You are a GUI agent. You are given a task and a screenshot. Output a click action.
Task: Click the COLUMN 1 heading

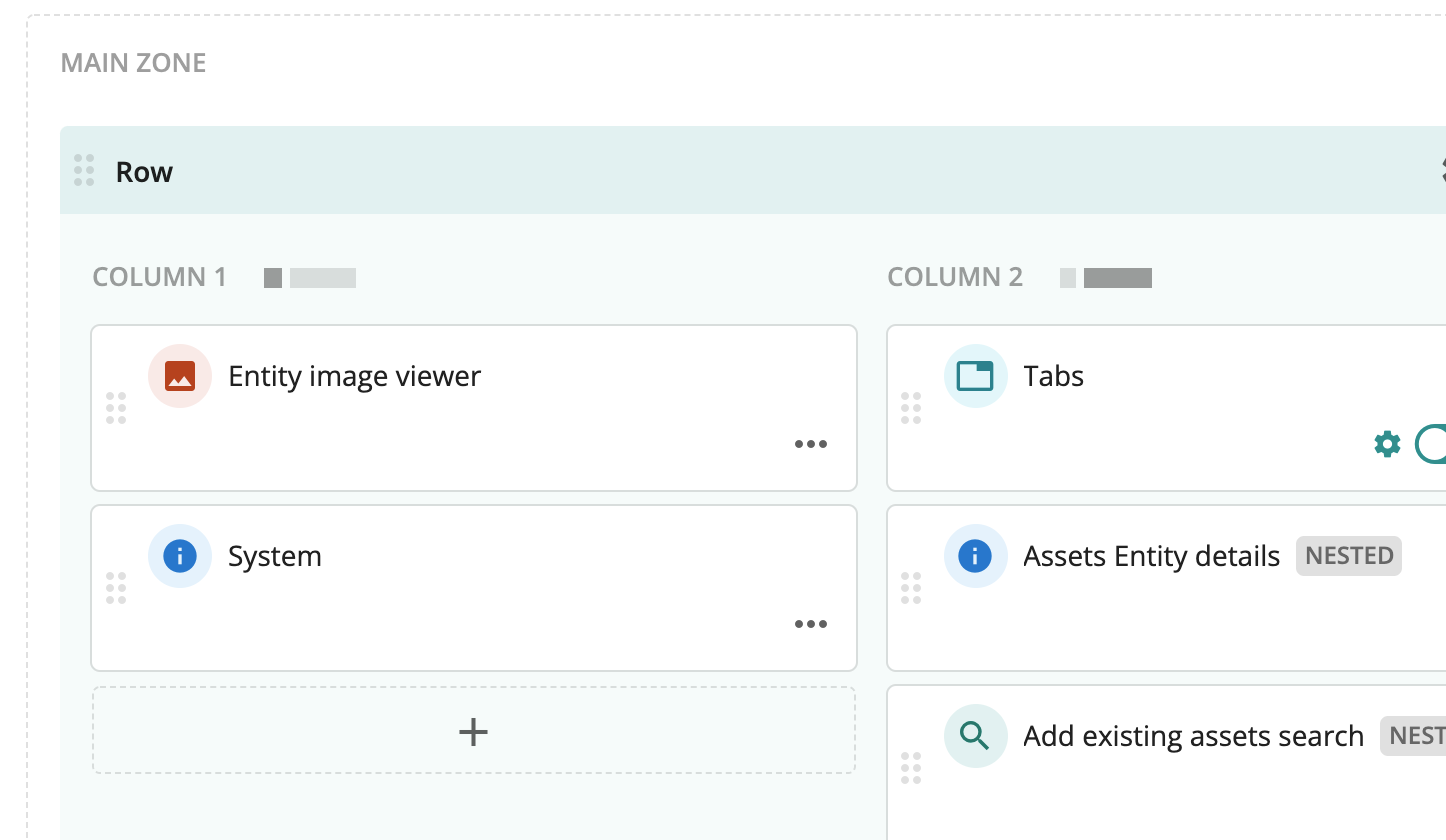tap(160, 277)
